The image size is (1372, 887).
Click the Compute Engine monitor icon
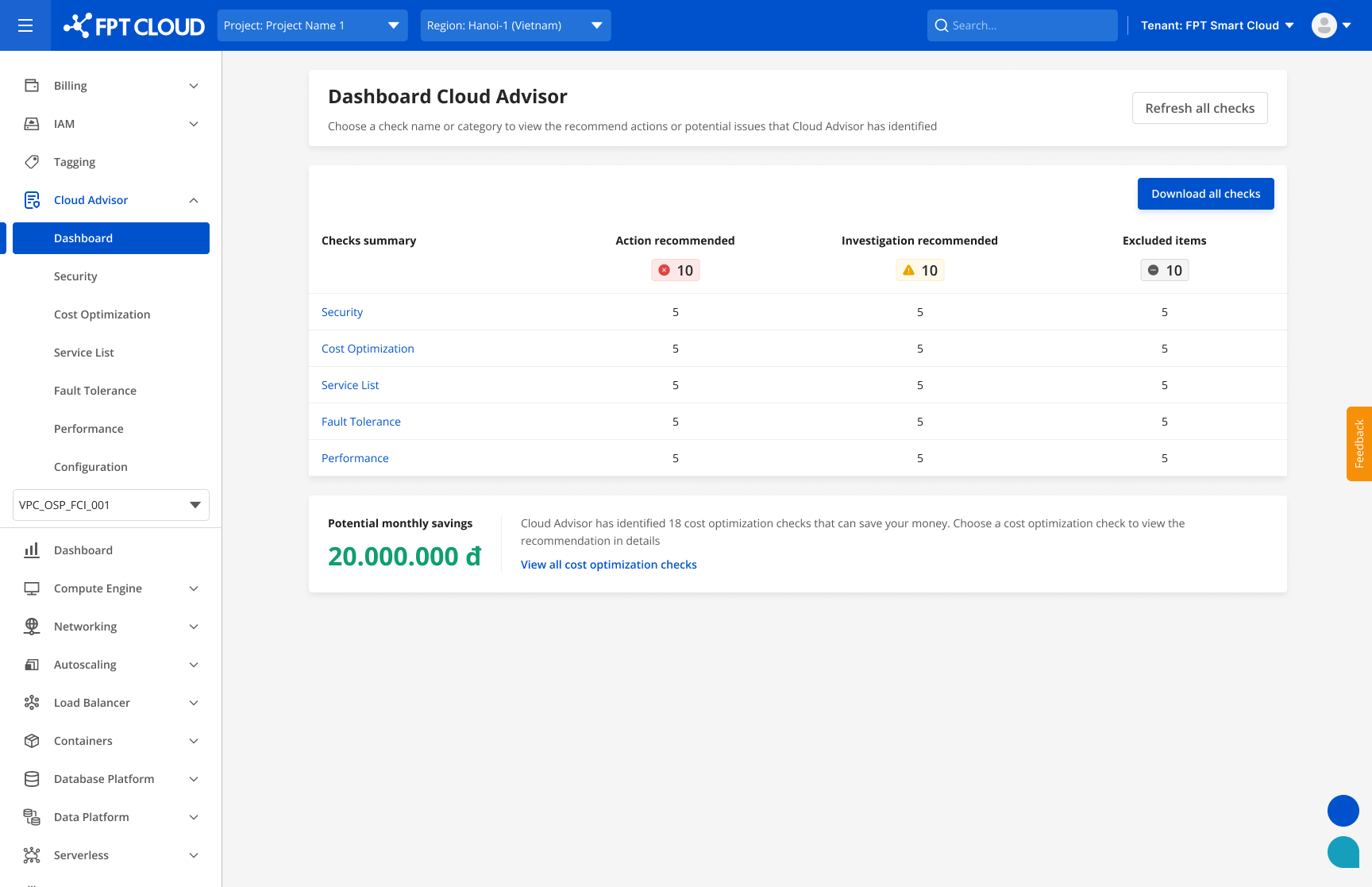32,588
